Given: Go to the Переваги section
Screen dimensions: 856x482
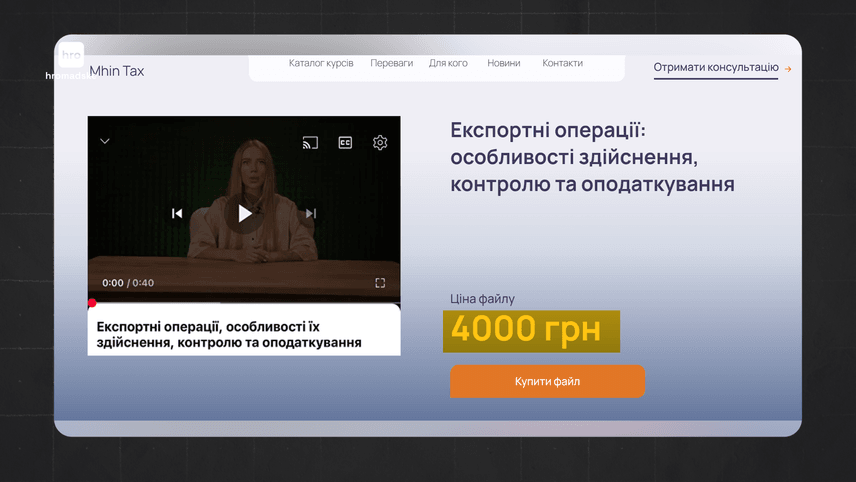Looking at the screenshot, I should [x=391, y=63].
